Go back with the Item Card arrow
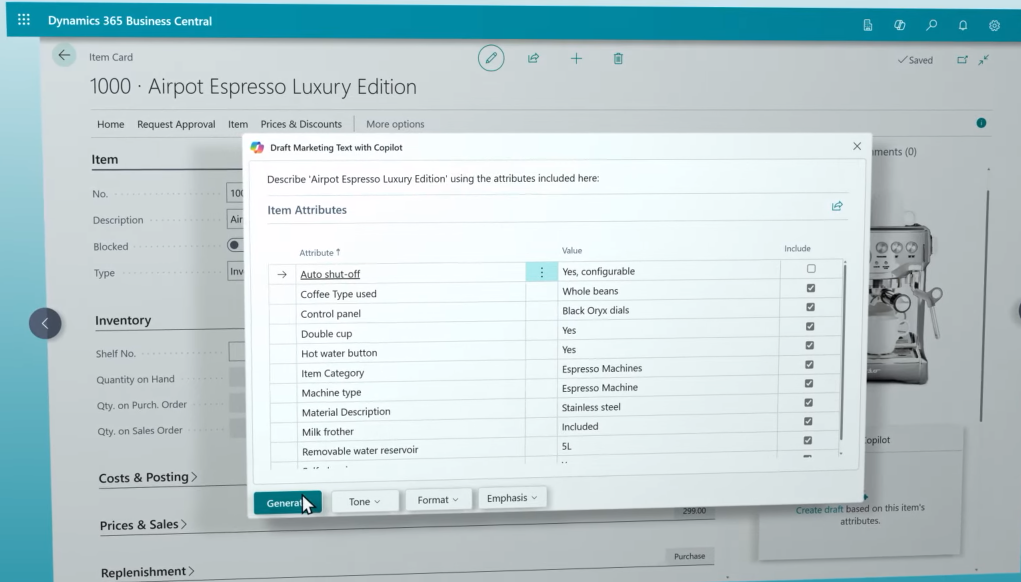Image resolution: width=1021 pixels, height=582 pixels. (x=64, y=55)
